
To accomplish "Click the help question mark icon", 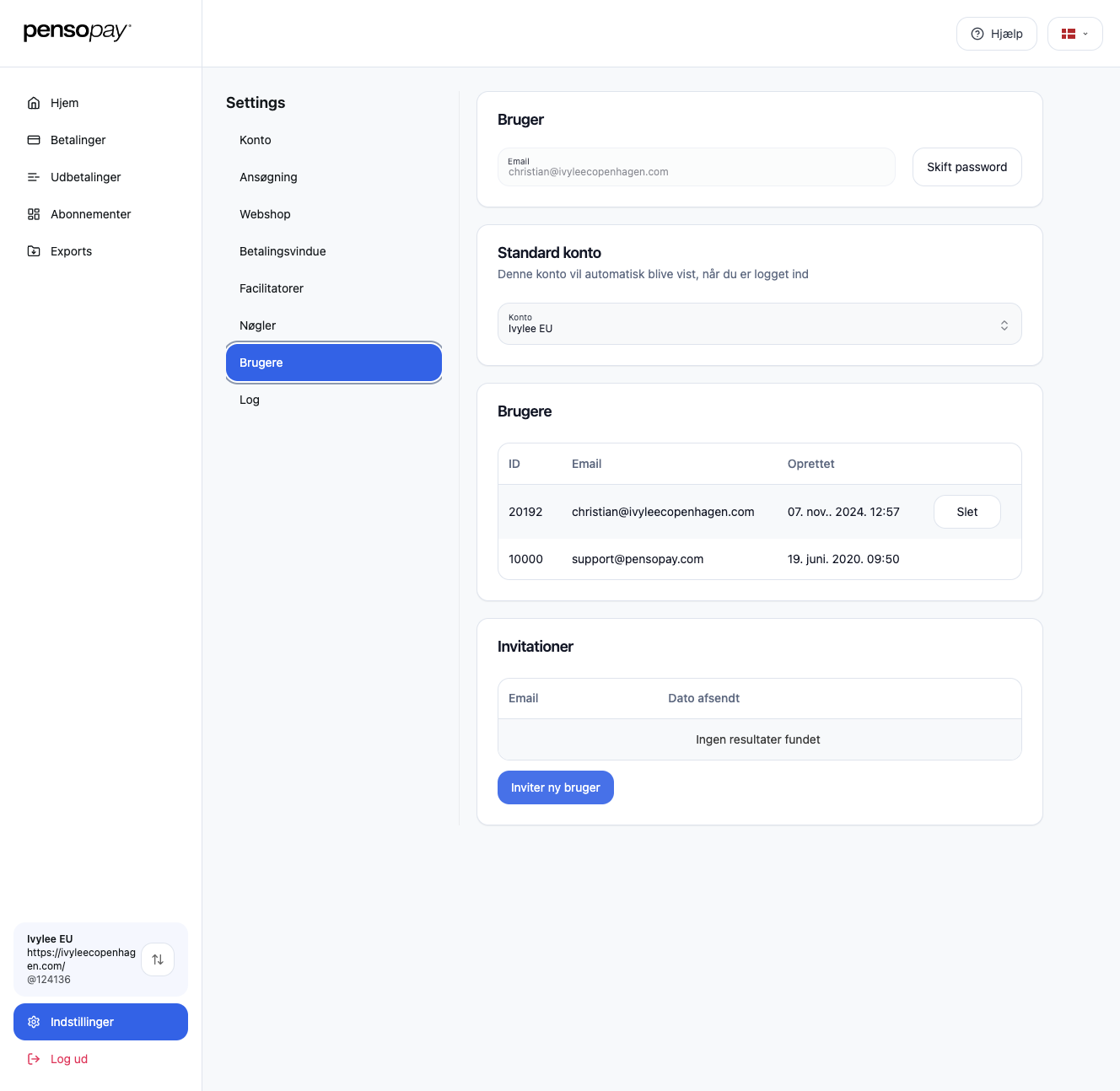I will tap(977, 34).
